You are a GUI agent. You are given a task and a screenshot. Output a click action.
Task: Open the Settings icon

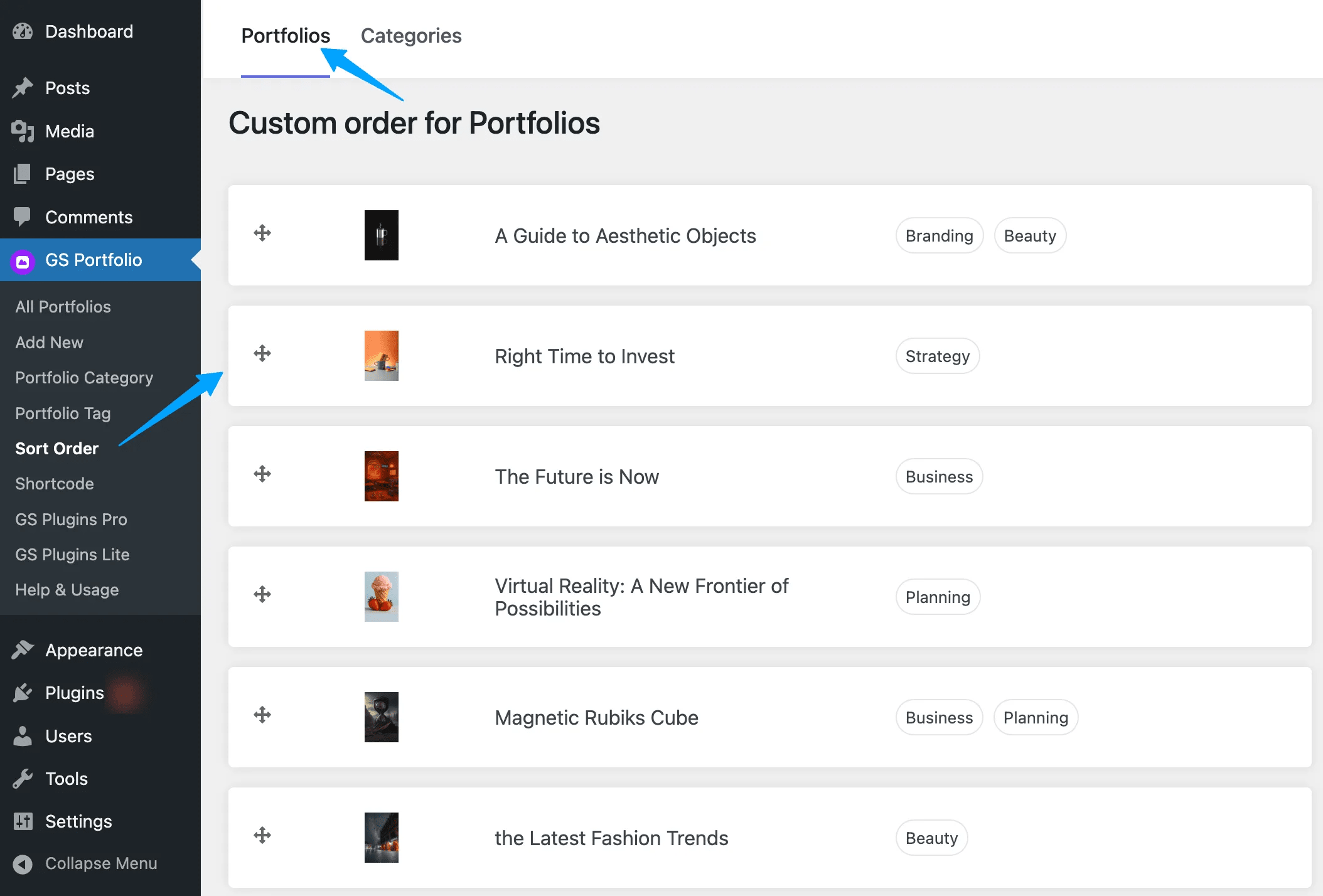(23, 821)
